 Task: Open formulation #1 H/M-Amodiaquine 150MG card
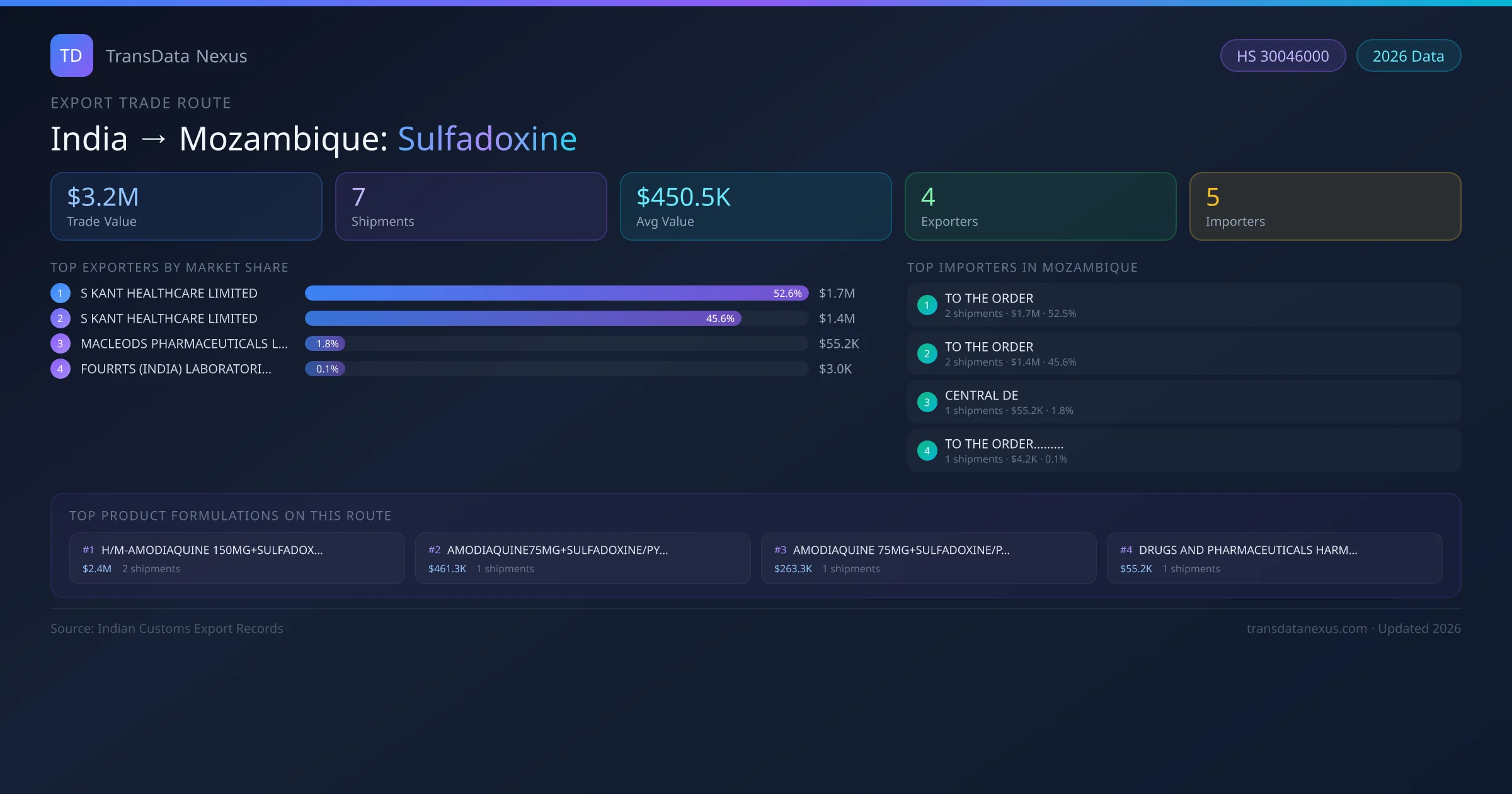[x=237, y=558]
